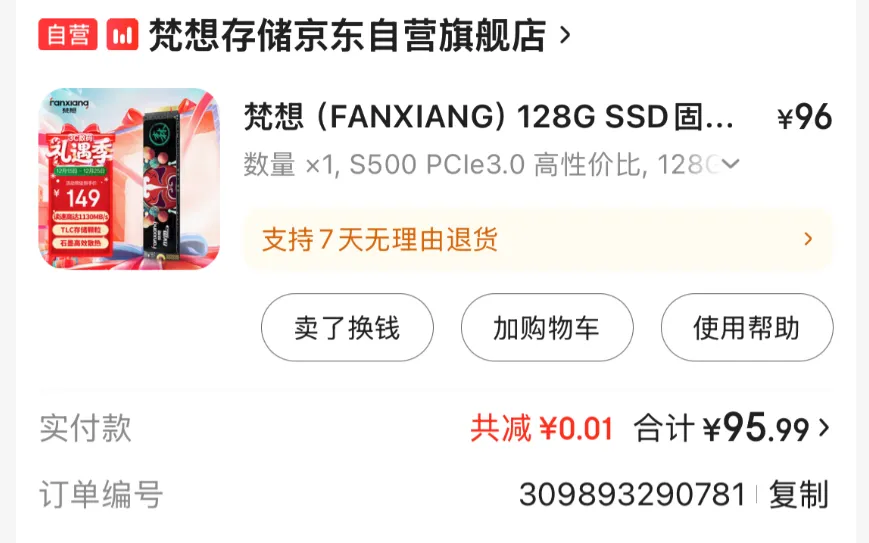
Task: Tap 复制 to copy order number
Action: (799, 494)
